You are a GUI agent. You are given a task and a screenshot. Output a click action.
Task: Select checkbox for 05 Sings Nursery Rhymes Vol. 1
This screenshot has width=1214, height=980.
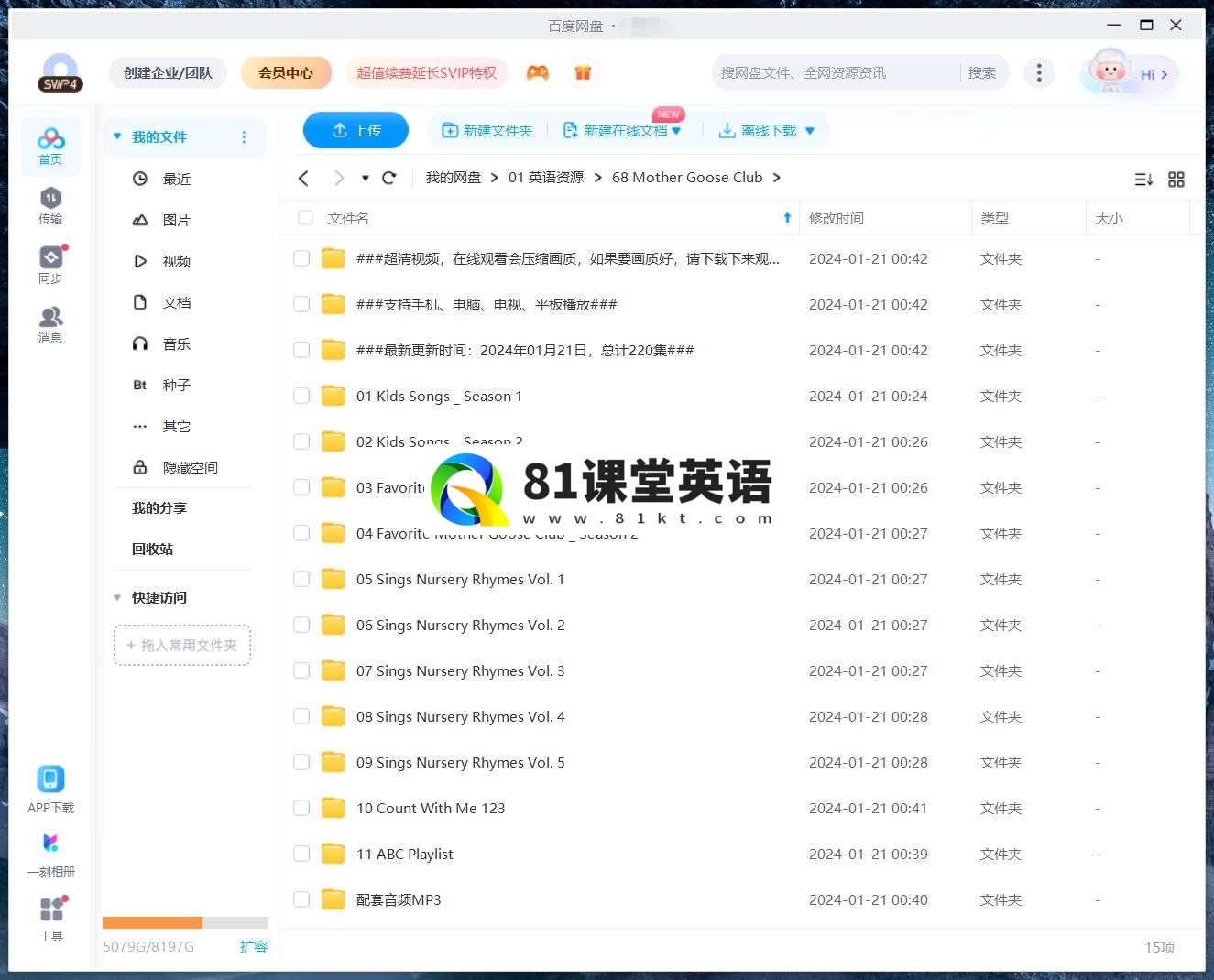(301, 579)
